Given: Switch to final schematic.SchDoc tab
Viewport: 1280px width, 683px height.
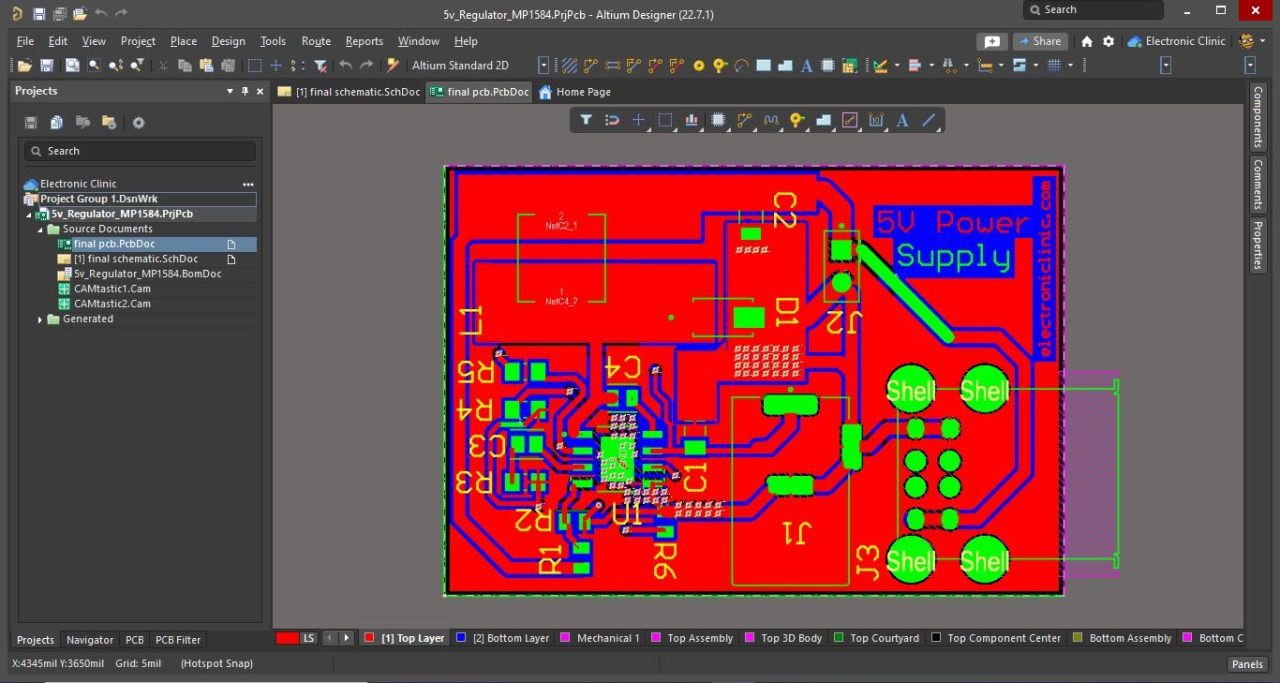Looking at the screenshot, I should click(349, 91).
